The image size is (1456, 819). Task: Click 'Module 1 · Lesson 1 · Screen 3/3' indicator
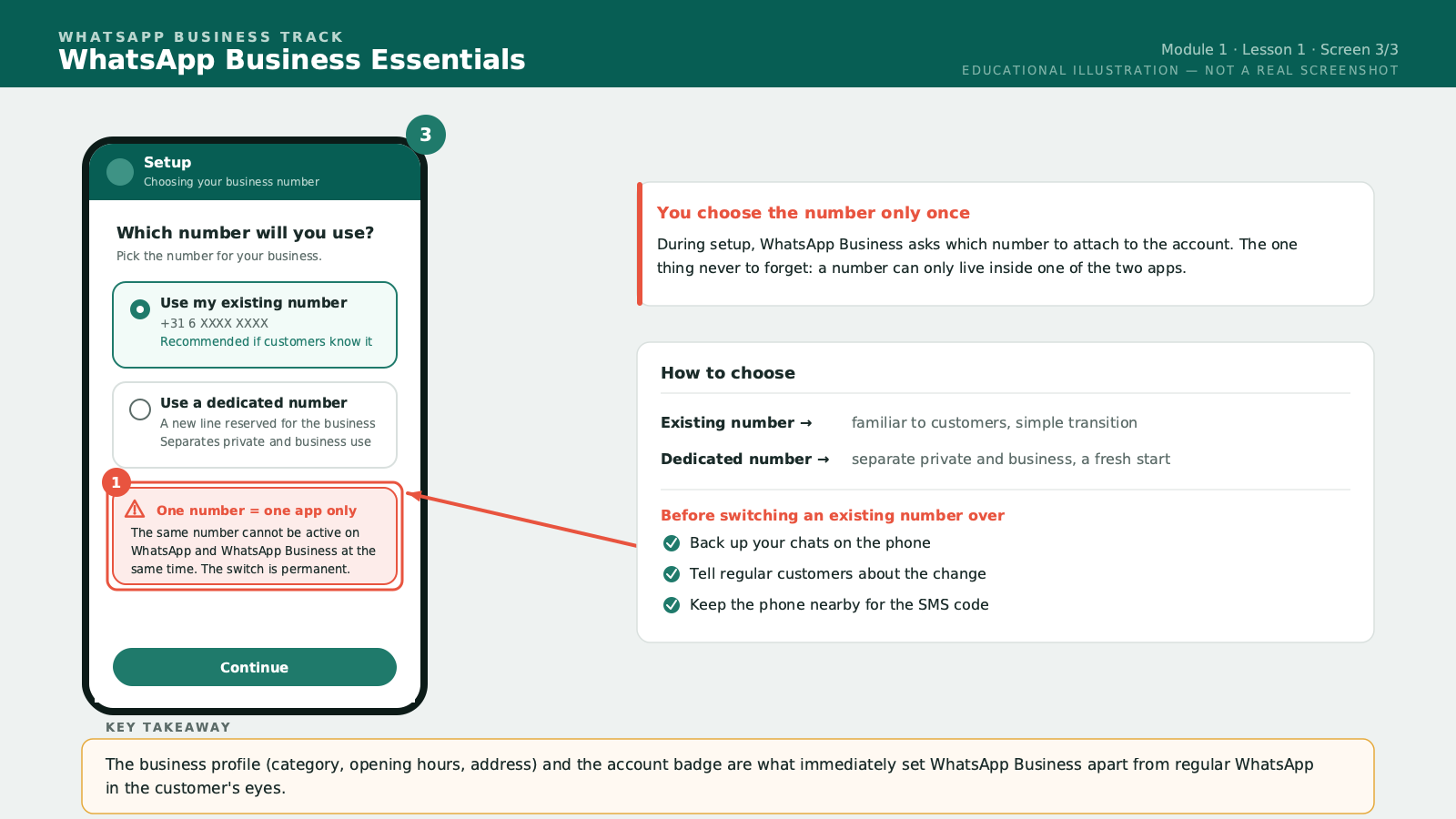pos(1279,49)
